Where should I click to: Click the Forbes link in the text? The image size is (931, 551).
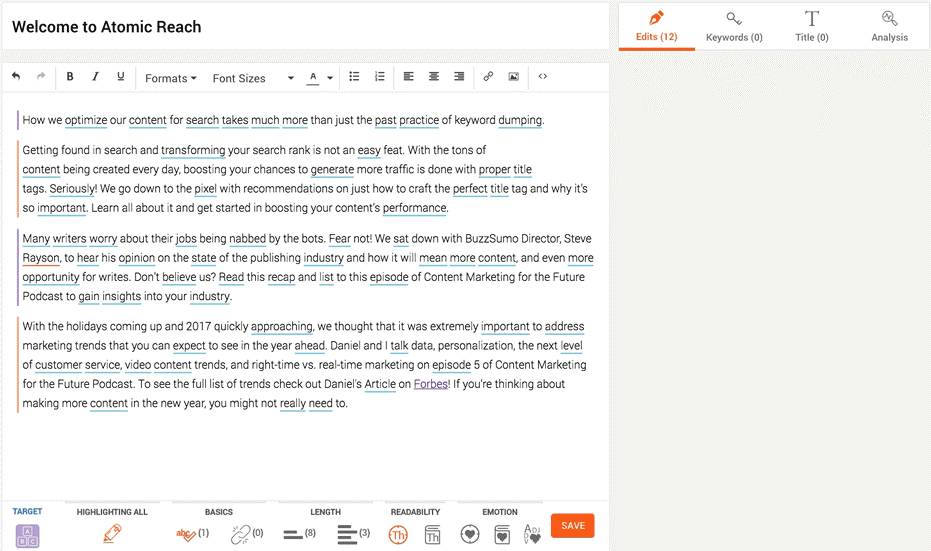click(x=430, y=384)
